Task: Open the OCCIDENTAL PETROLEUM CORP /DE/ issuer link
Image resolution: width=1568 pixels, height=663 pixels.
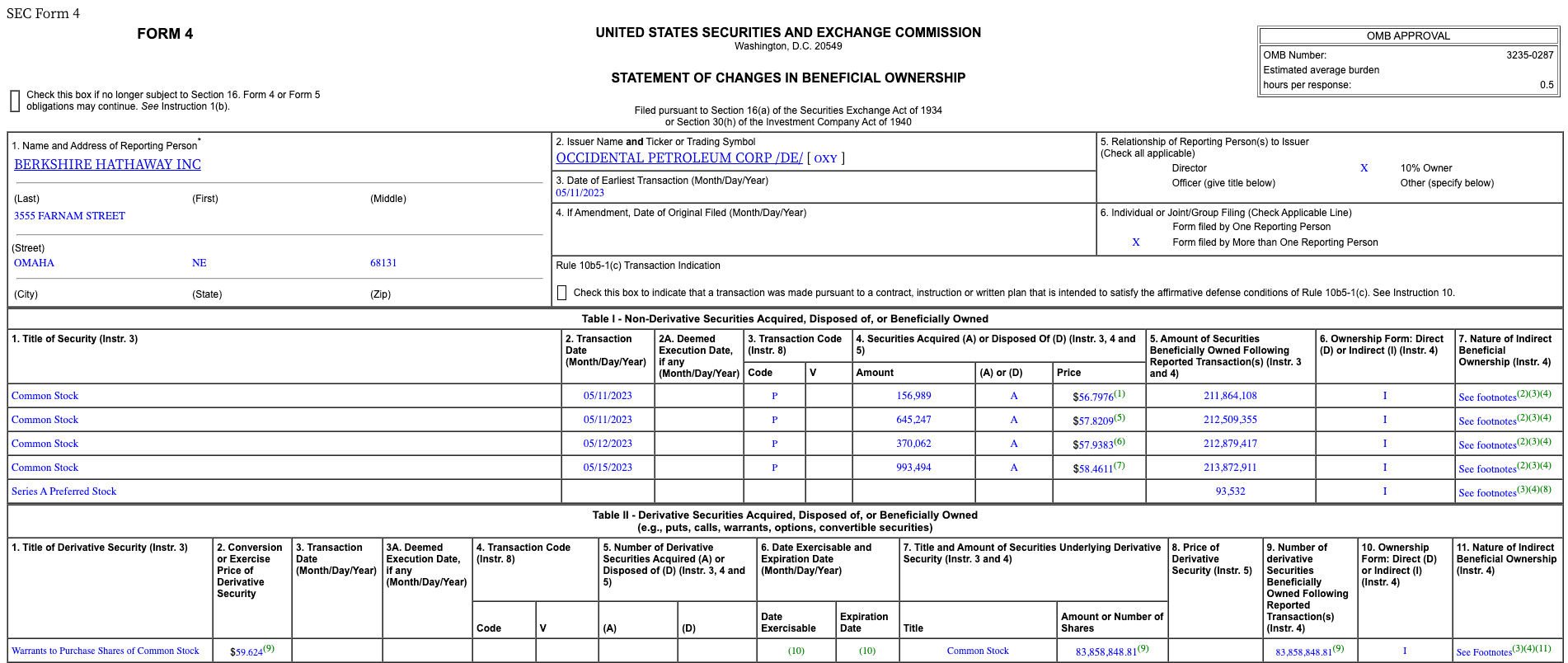Action: point(679,158)
